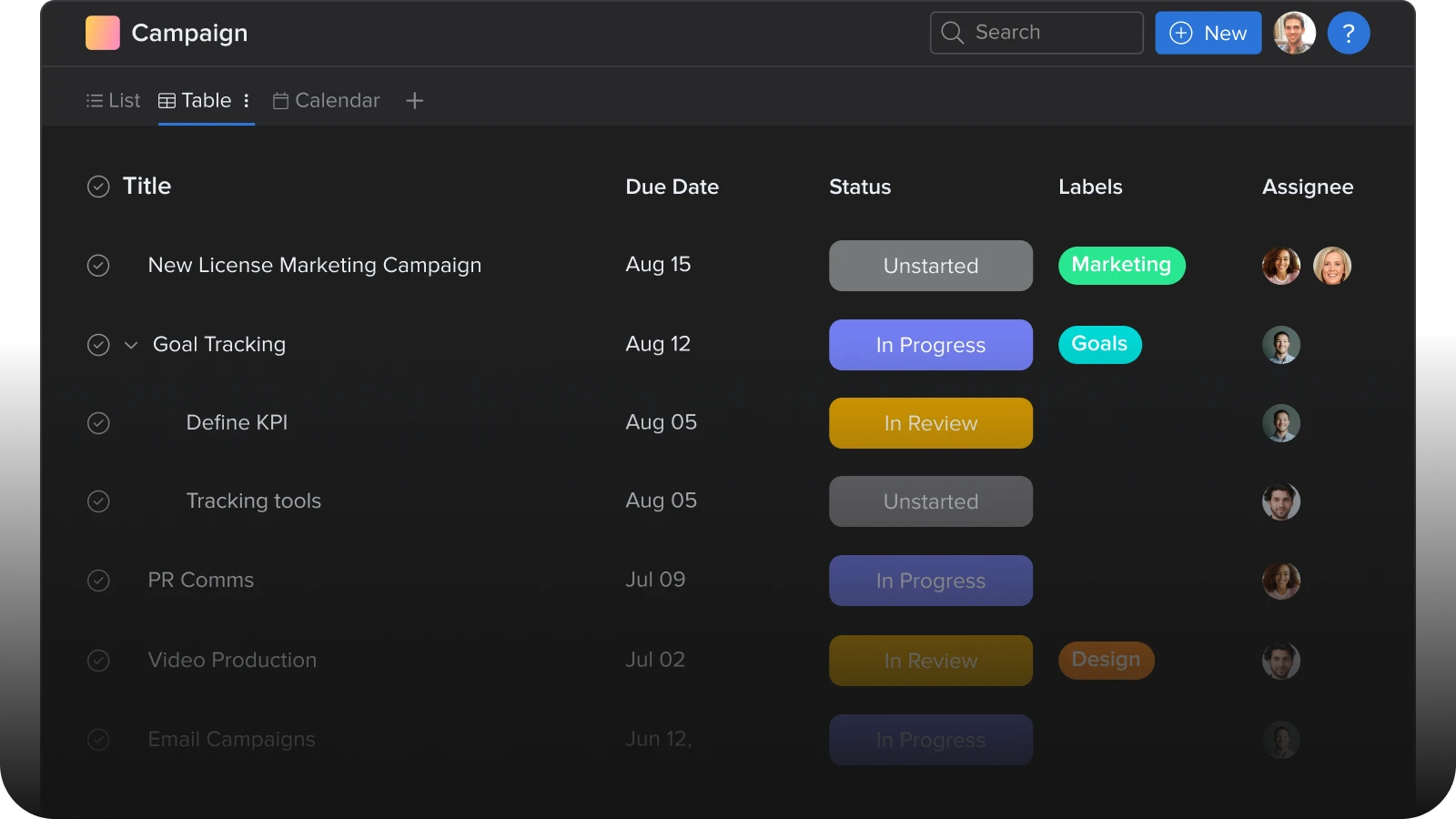Open the user profile avatar in header
1456x819 pixels.
click(1294, 34)
